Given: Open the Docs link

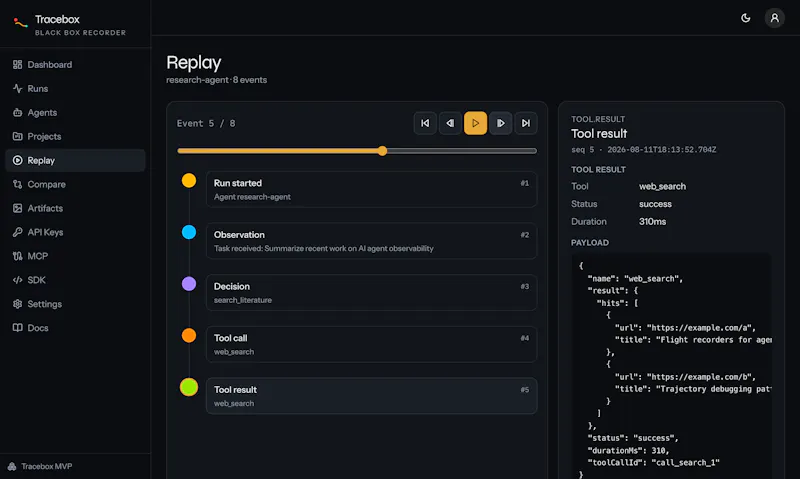Looking at the screenshot, I should point(76,327).
